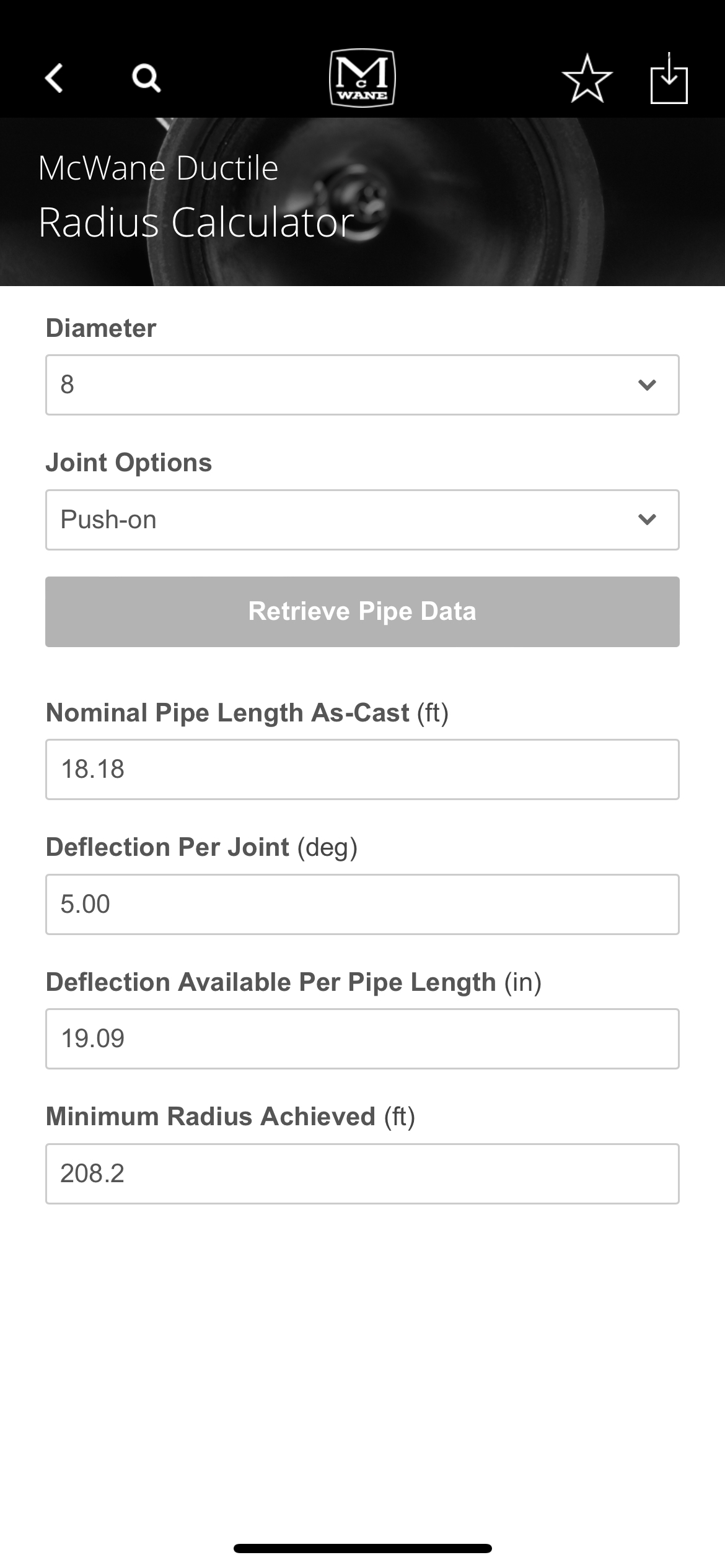Open the Diameter select showing 8
Viewport: 725px width, 1568px height.
(362, 385)
